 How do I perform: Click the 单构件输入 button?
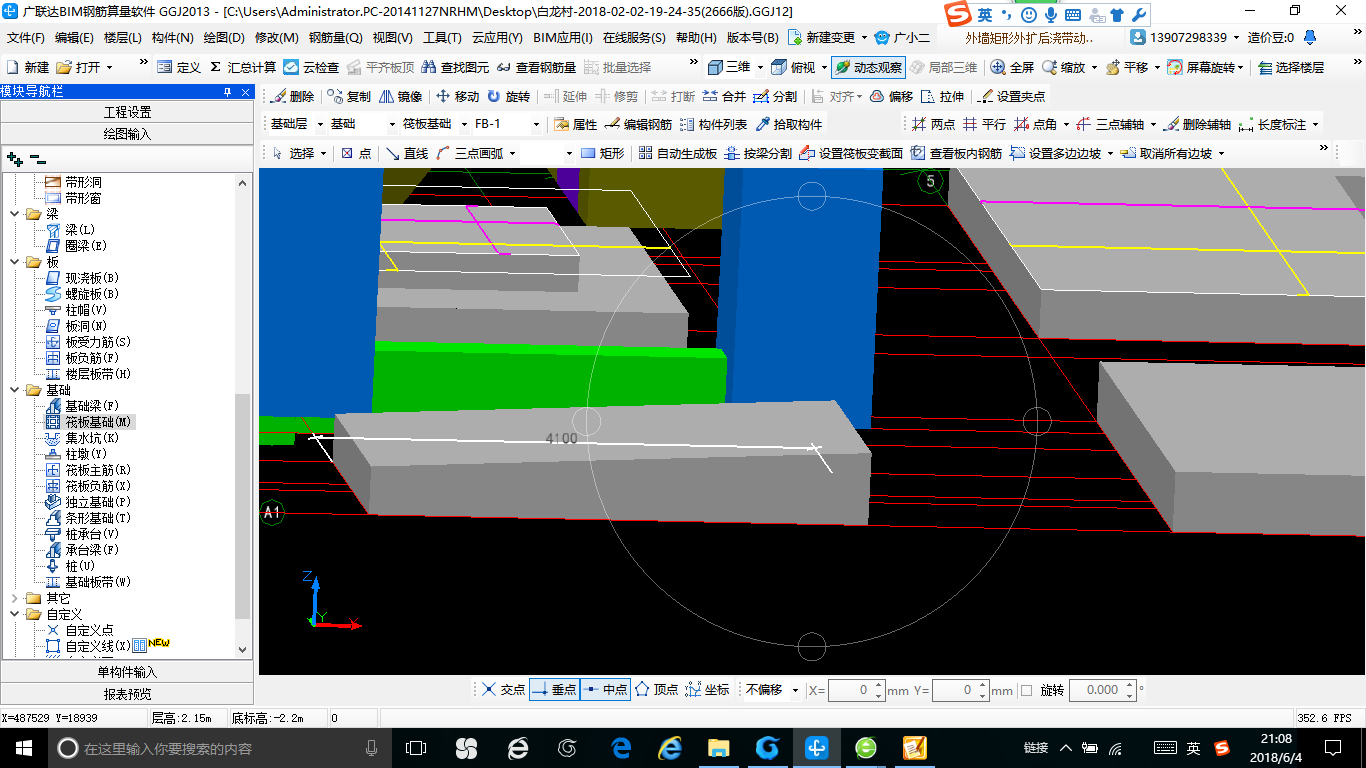click(127, 672)
